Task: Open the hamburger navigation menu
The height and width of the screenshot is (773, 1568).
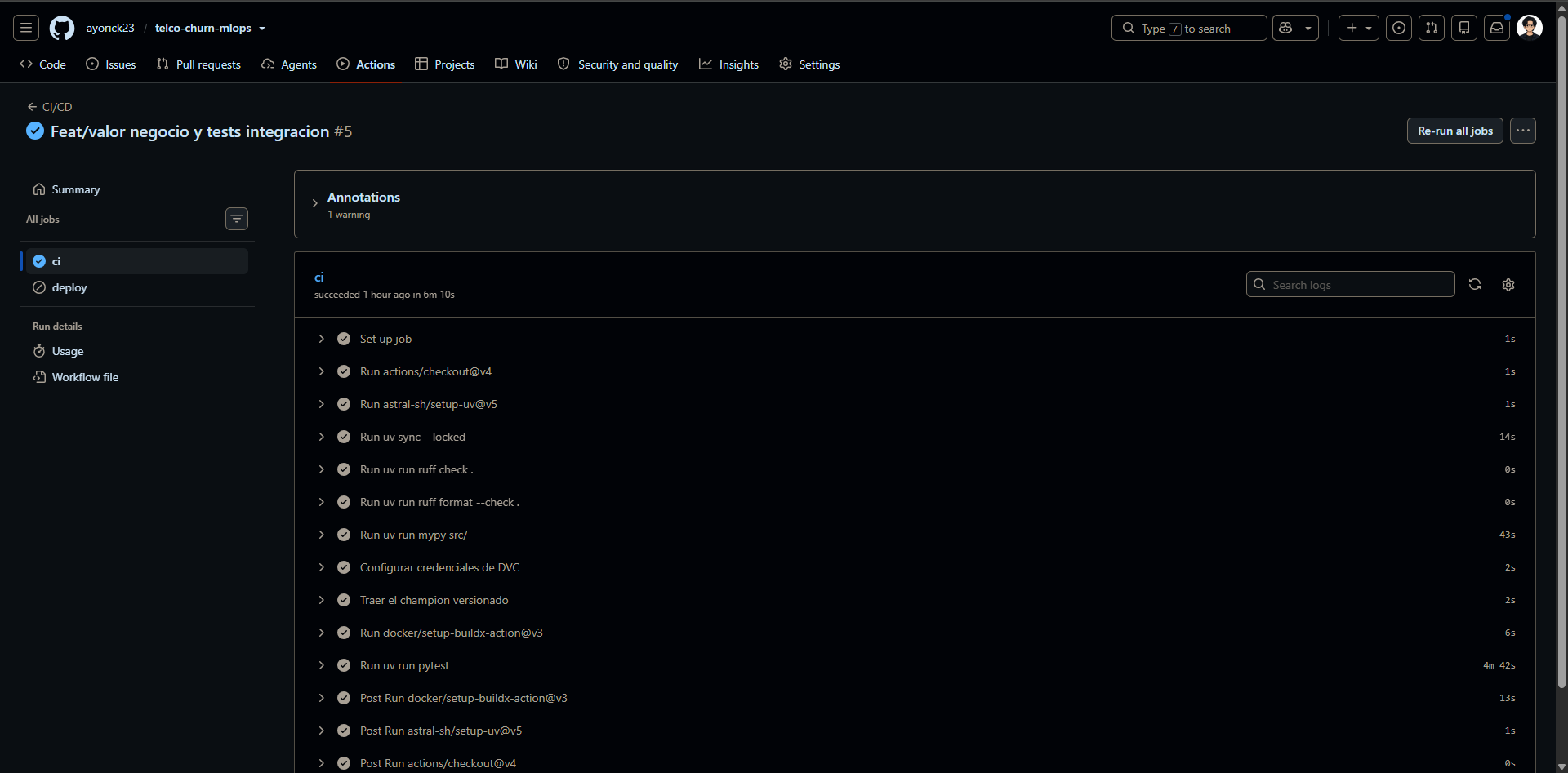Action: [26, 28]
